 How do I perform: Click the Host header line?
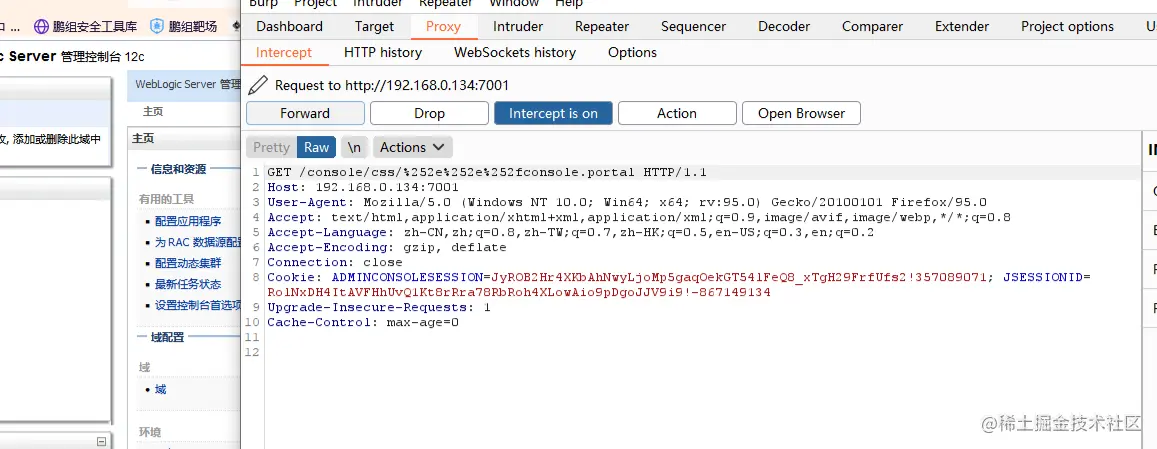point(363,188)
